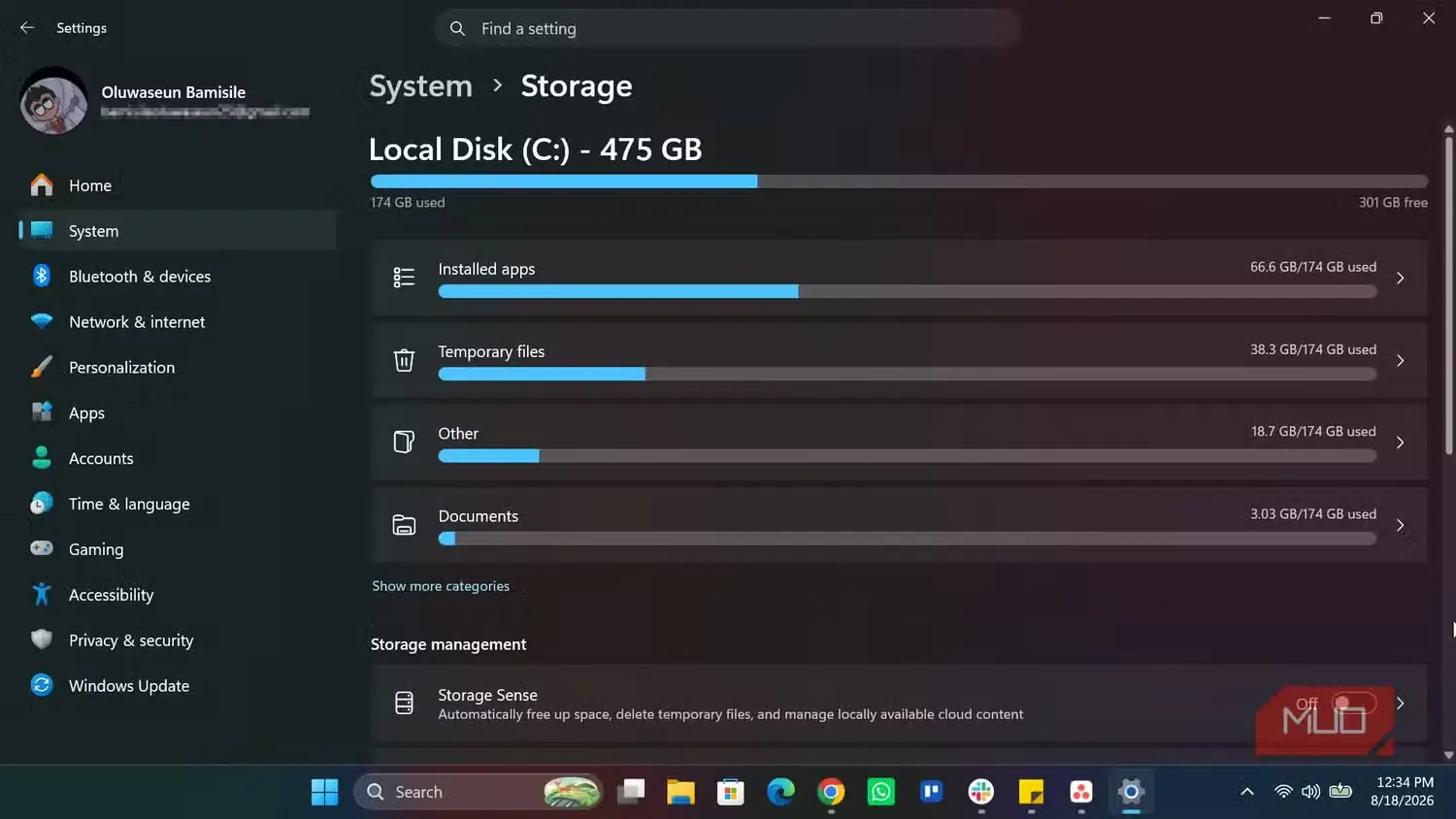Viewport: 1456px width, 819px height.
Task: Click the volume speaker tray icon
Action: [x=1310, y=792]
